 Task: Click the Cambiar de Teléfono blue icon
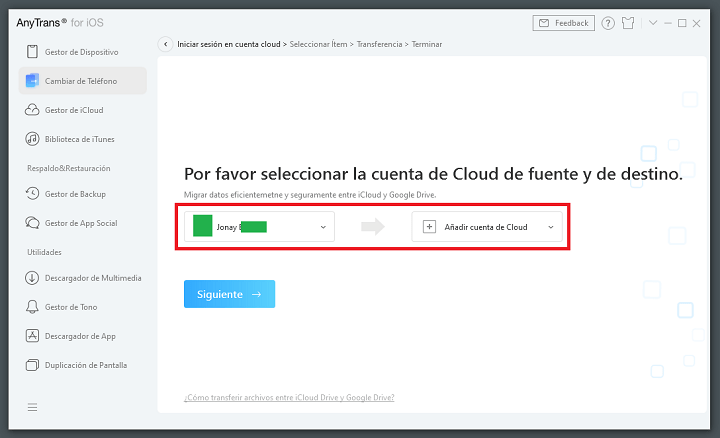tap(32, 81)
